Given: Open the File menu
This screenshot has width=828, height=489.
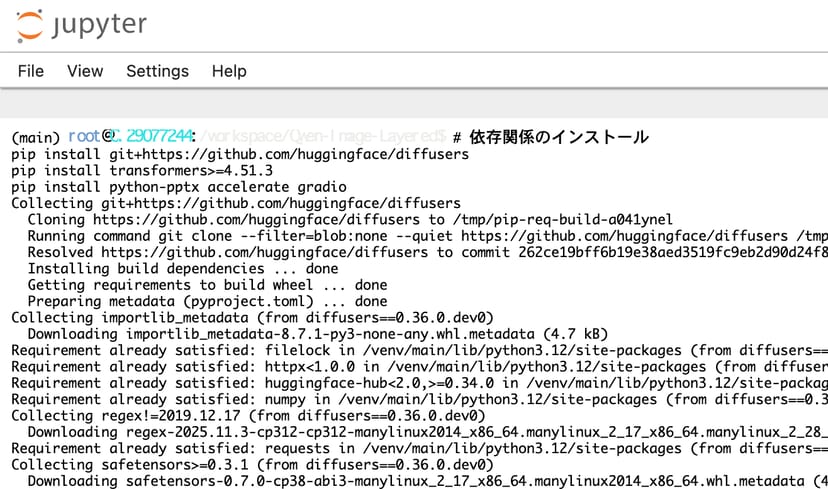Looking at the screenshot, I should pyautogui.click(x=31, y=71).
